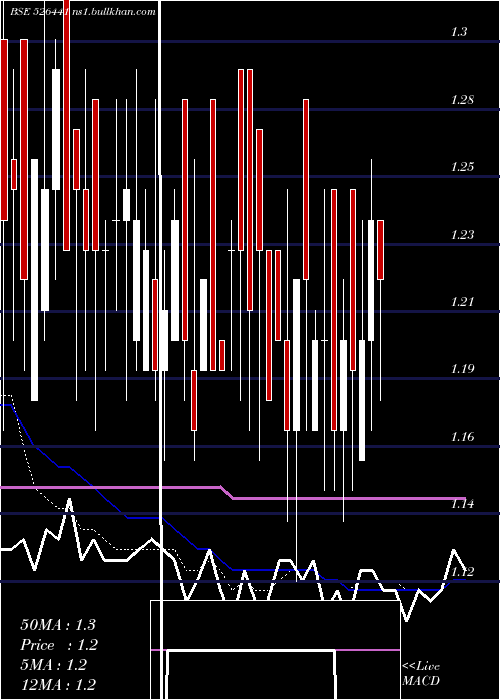Click the 1.19 price axis label
The width and height of the screenshot is (500, 700).
pos(462,369)
